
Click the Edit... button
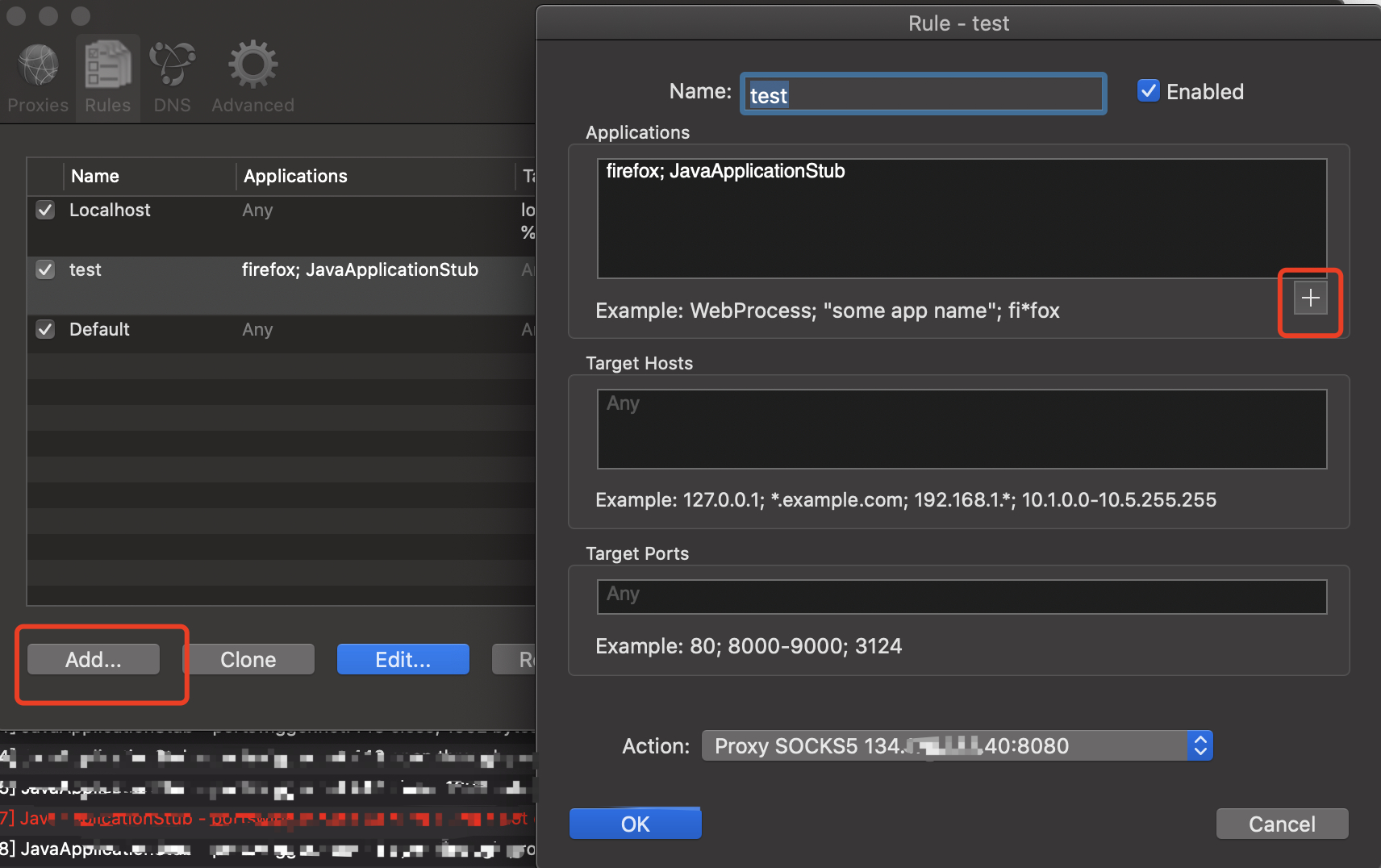(403, 660)
